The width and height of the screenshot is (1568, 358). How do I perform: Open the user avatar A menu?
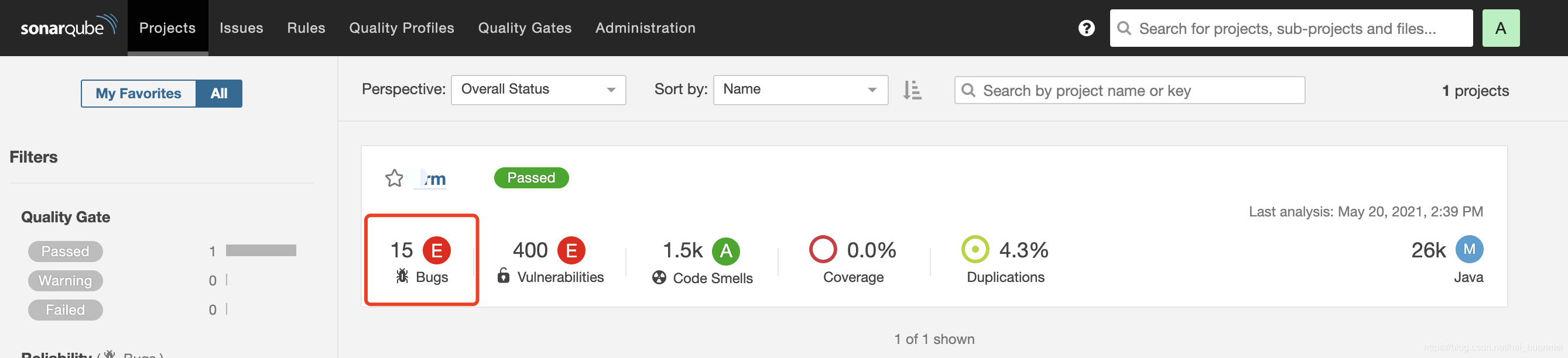1501,28
